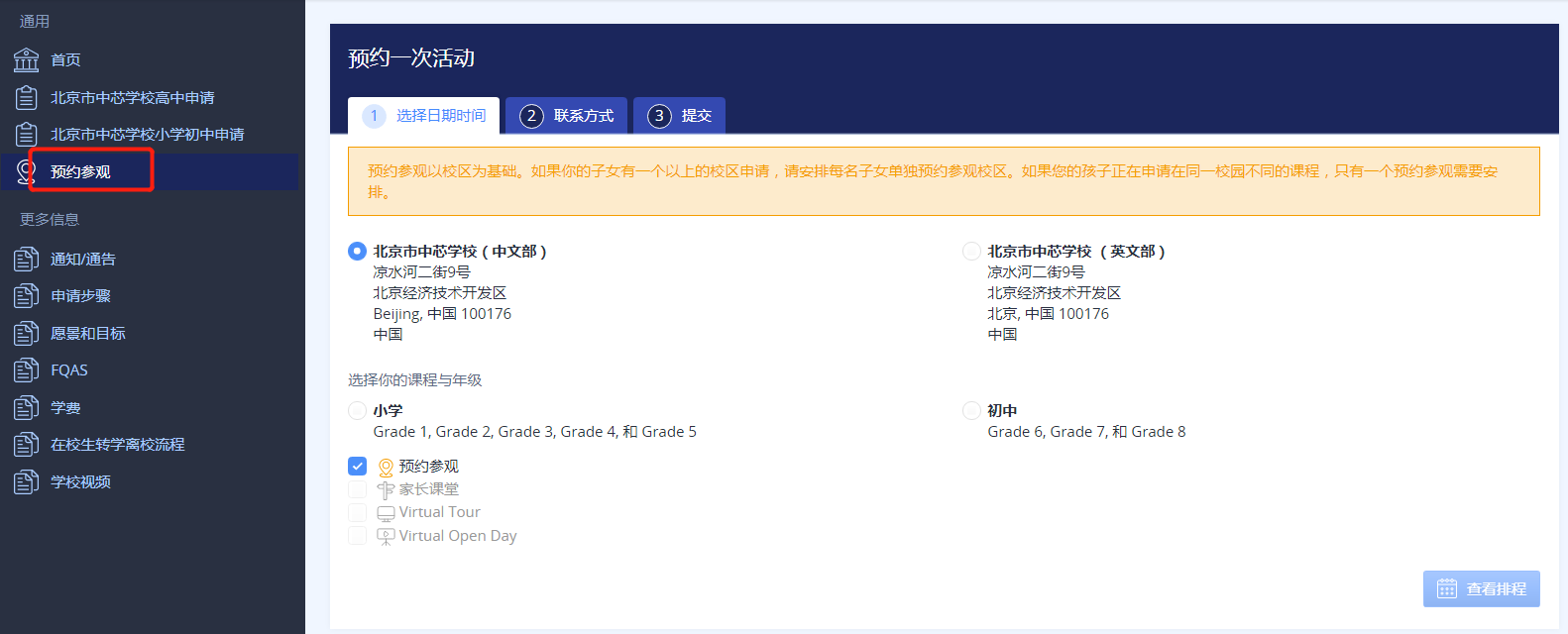Choose the 初中 grade level option
Viewport: 1568px width, 634px height.
point(971,411)
